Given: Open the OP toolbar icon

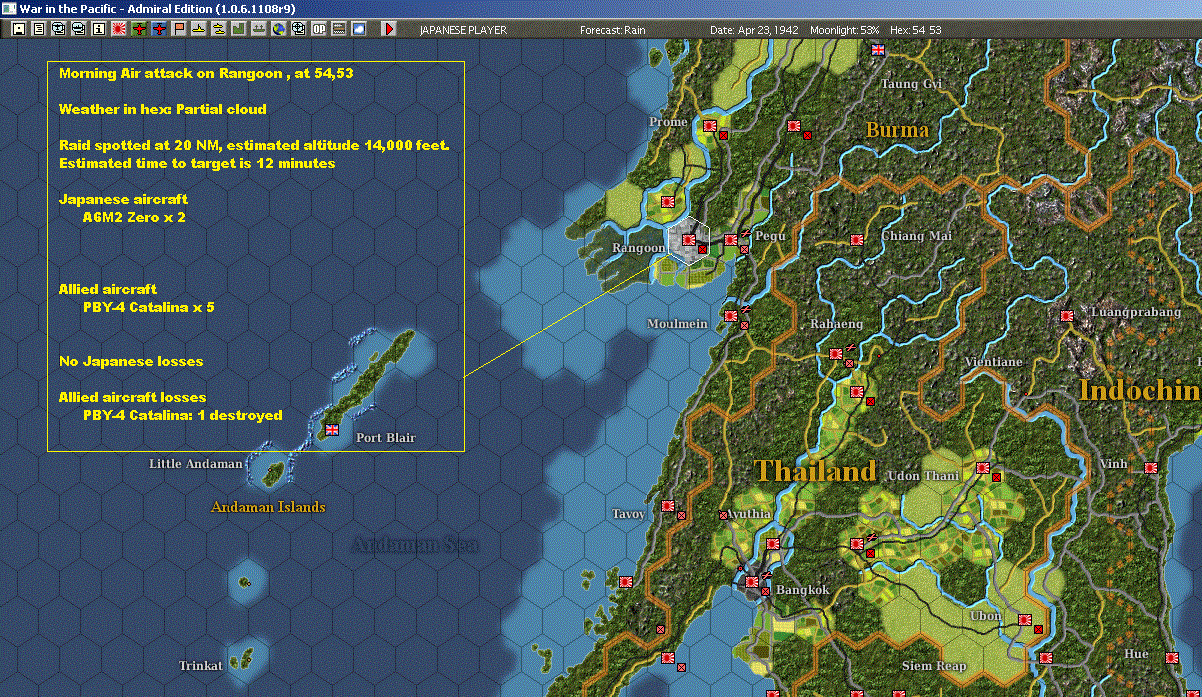Looking at the screenshot, I should 319,29.
